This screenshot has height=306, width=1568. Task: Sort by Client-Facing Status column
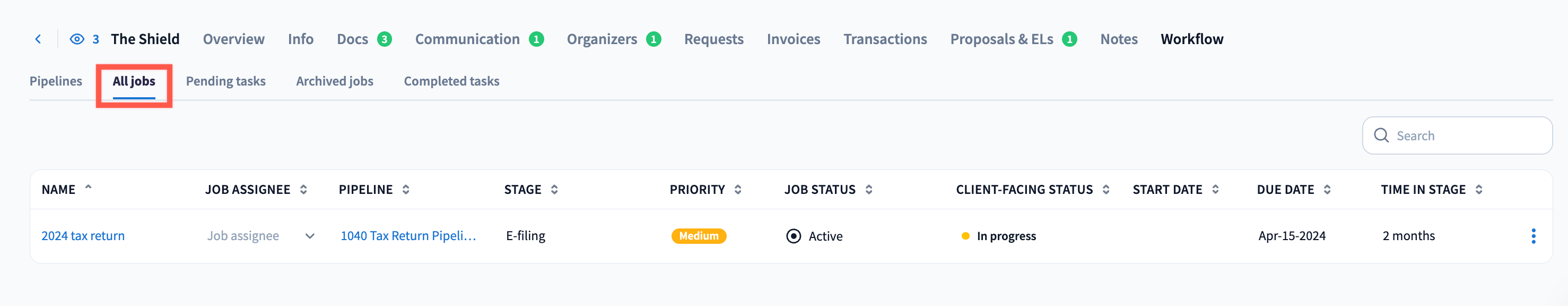1105,190
